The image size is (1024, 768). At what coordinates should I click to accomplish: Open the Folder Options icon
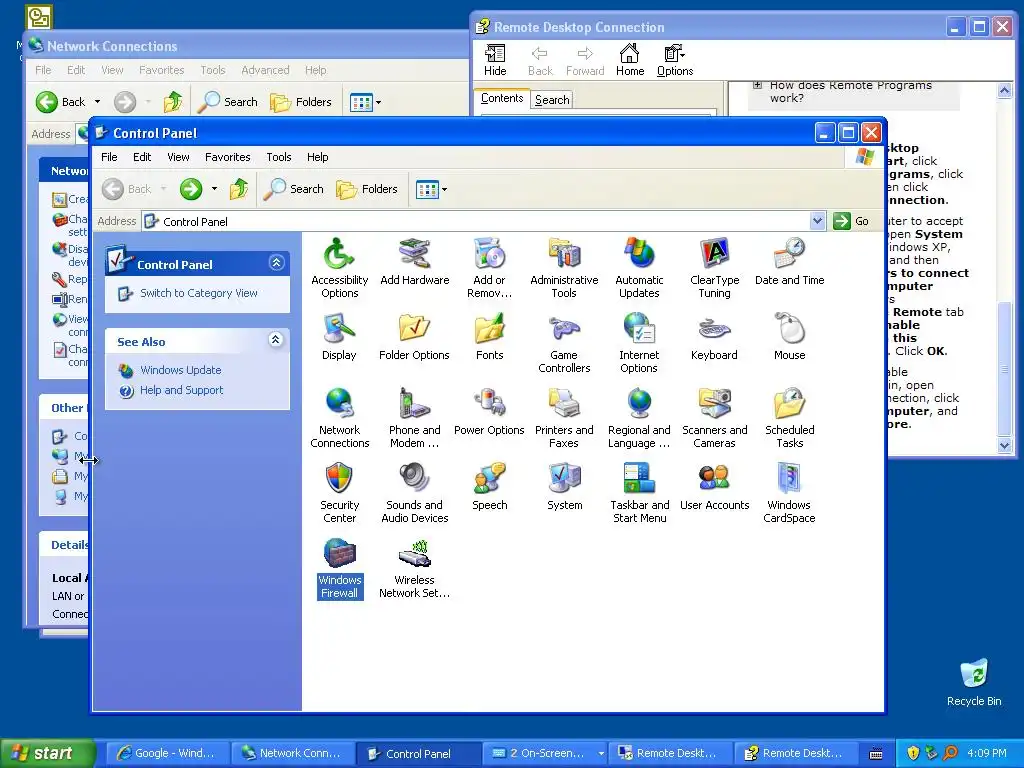click(x=414, y=337)
